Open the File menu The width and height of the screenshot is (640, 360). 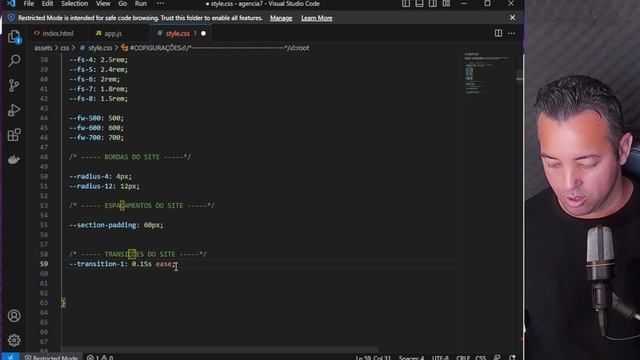tap(29, 4)
